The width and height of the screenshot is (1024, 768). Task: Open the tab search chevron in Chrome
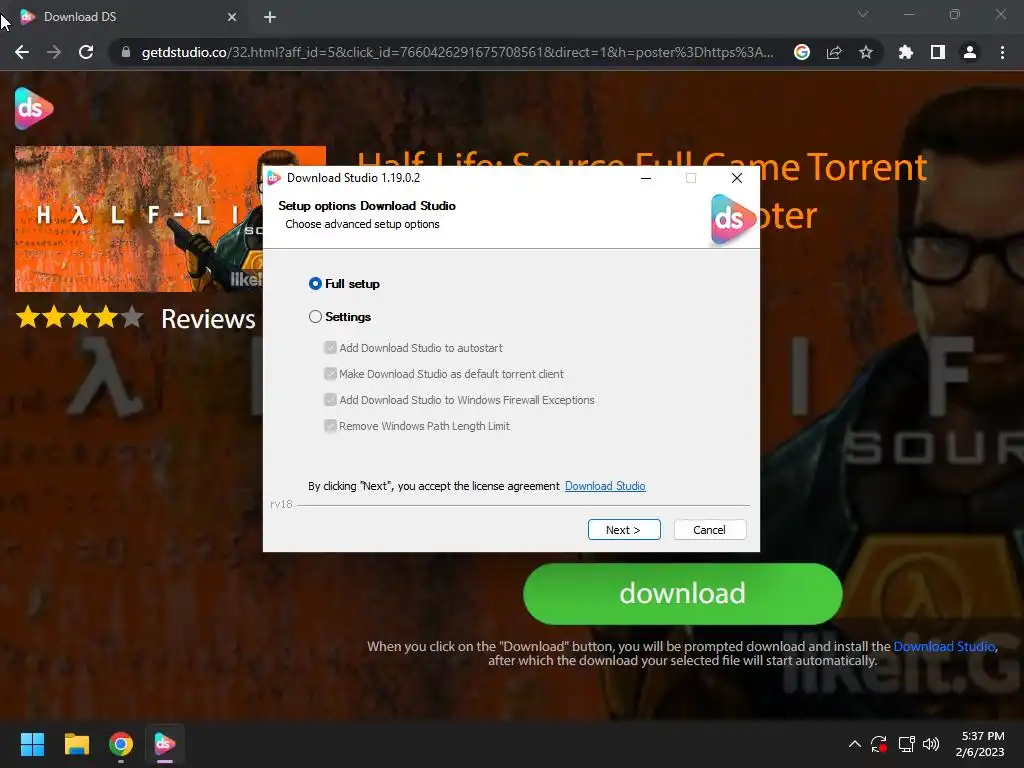pos(863,14)
